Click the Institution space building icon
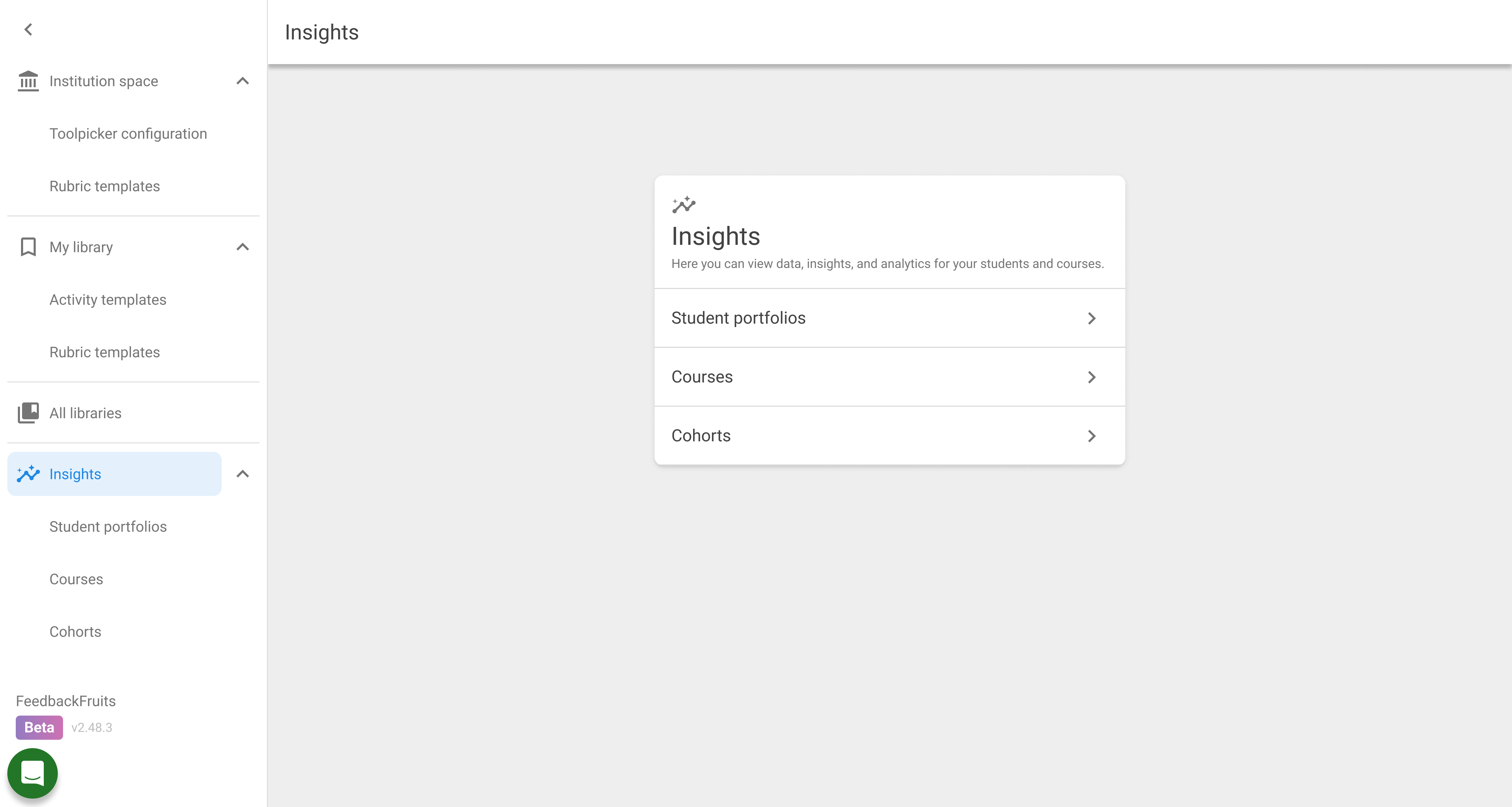This screenshot has width=1512, height=807. pos(28,81)
